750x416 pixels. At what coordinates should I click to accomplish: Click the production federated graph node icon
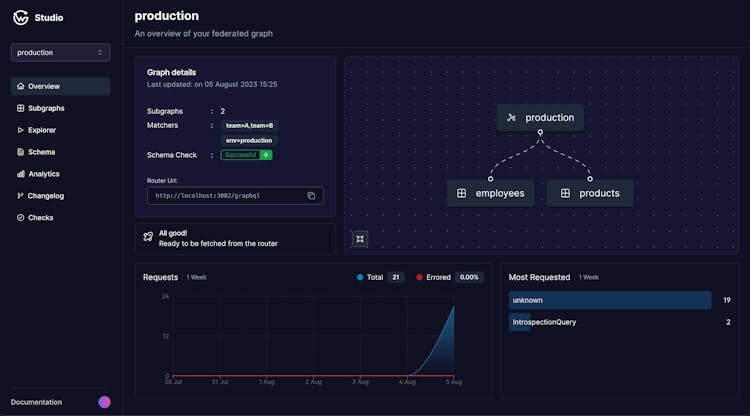(511, 118)
